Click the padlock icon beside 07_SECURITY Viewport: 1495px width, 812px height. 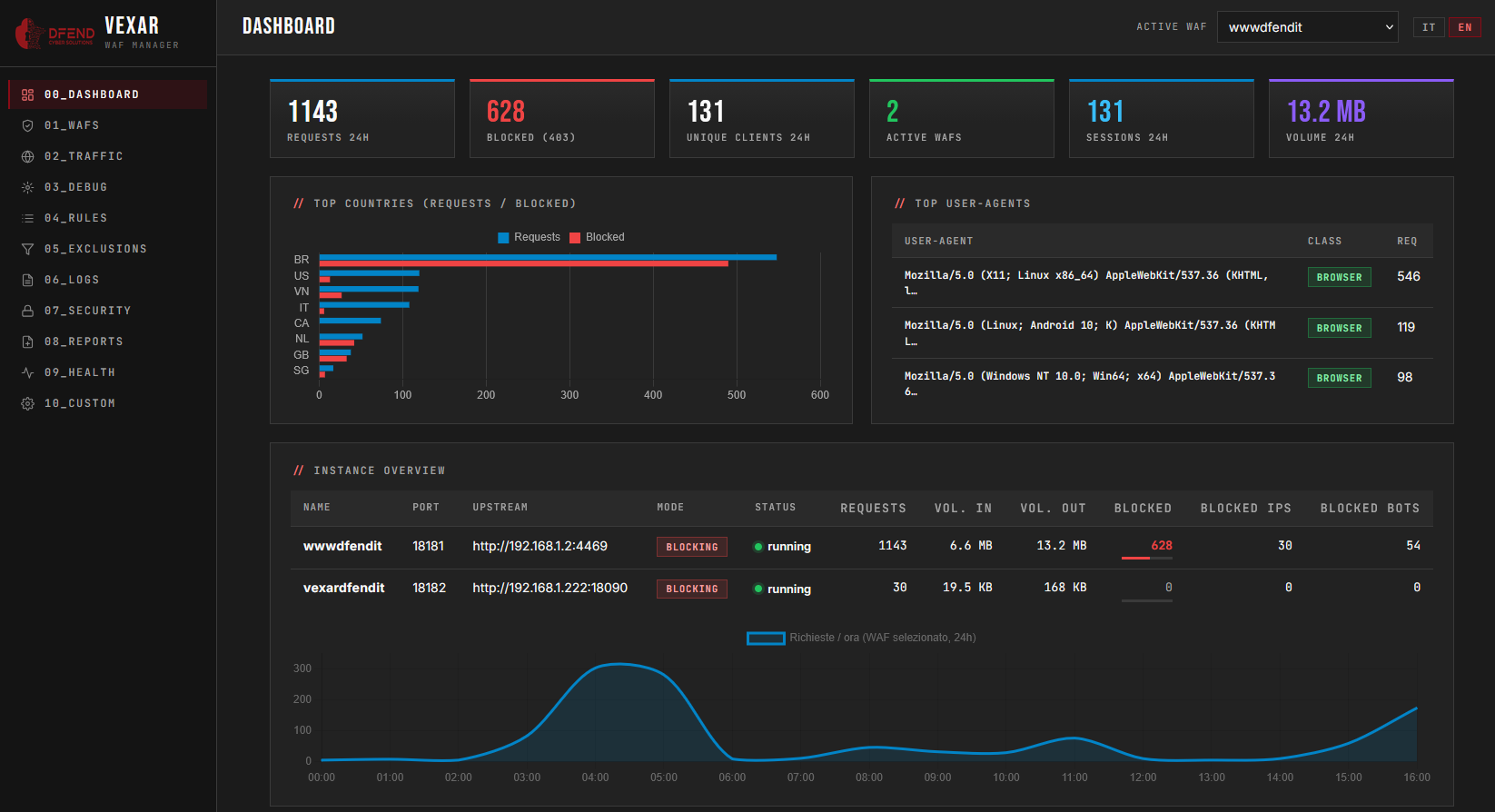(27, 311)
